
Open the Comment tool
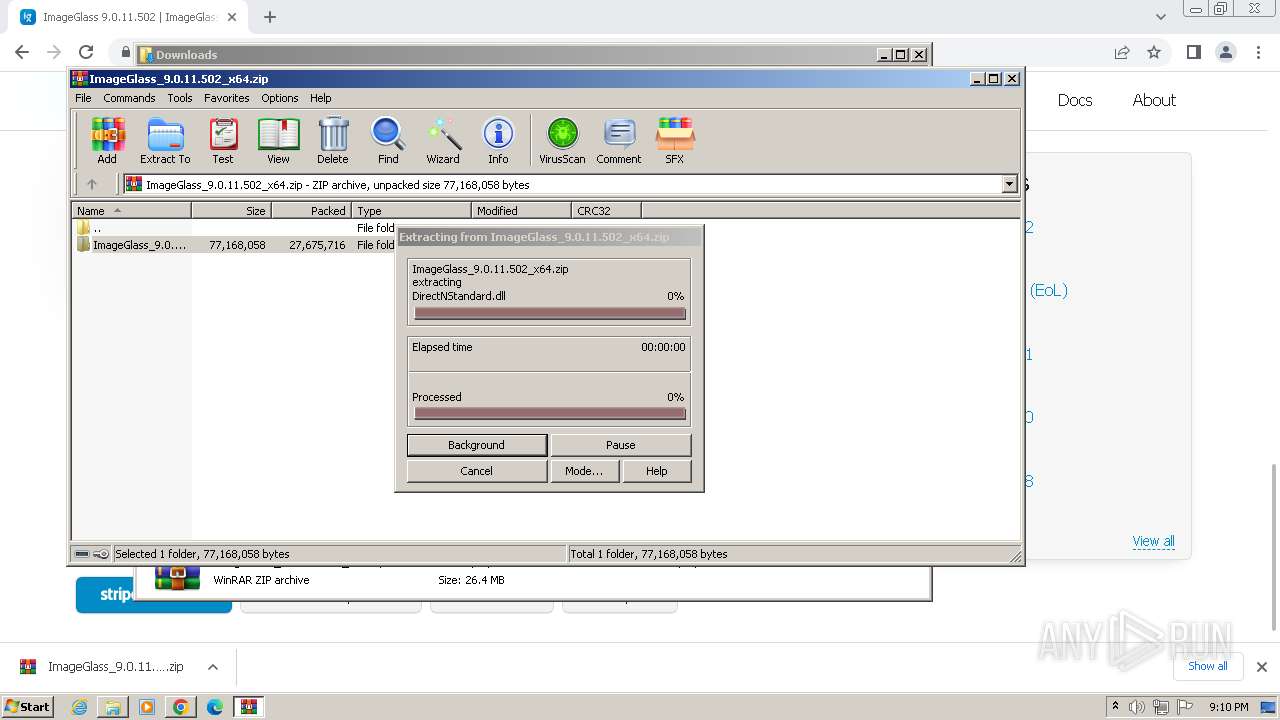619,140
